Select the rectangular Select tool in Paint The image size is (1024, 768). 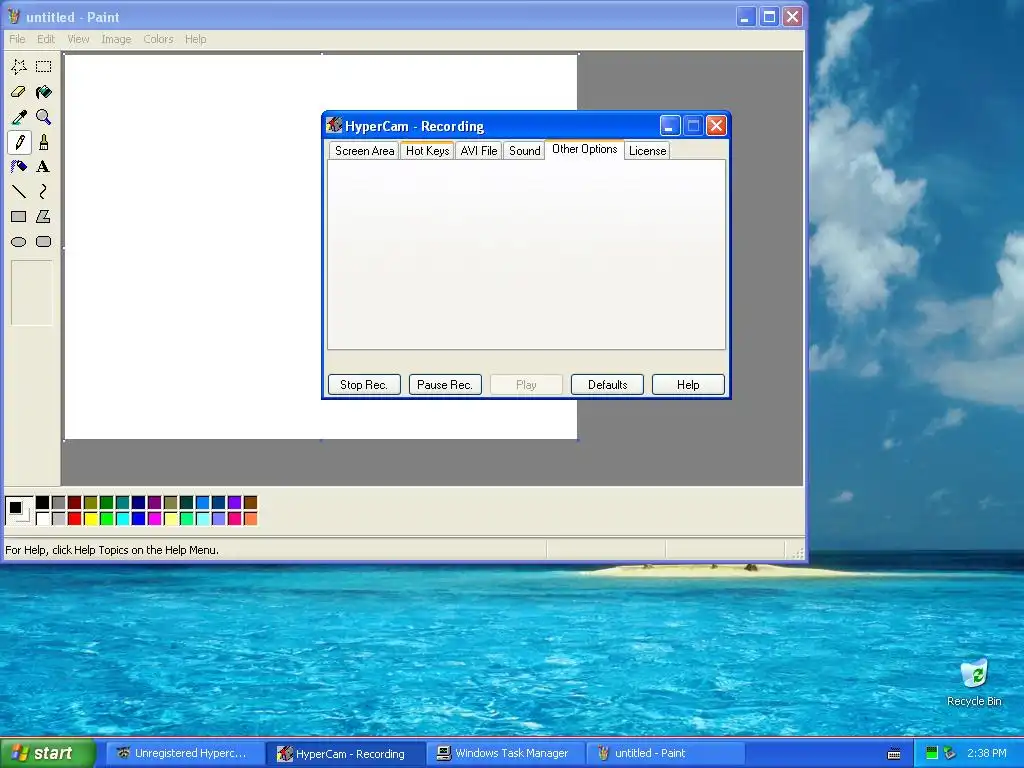44,67
